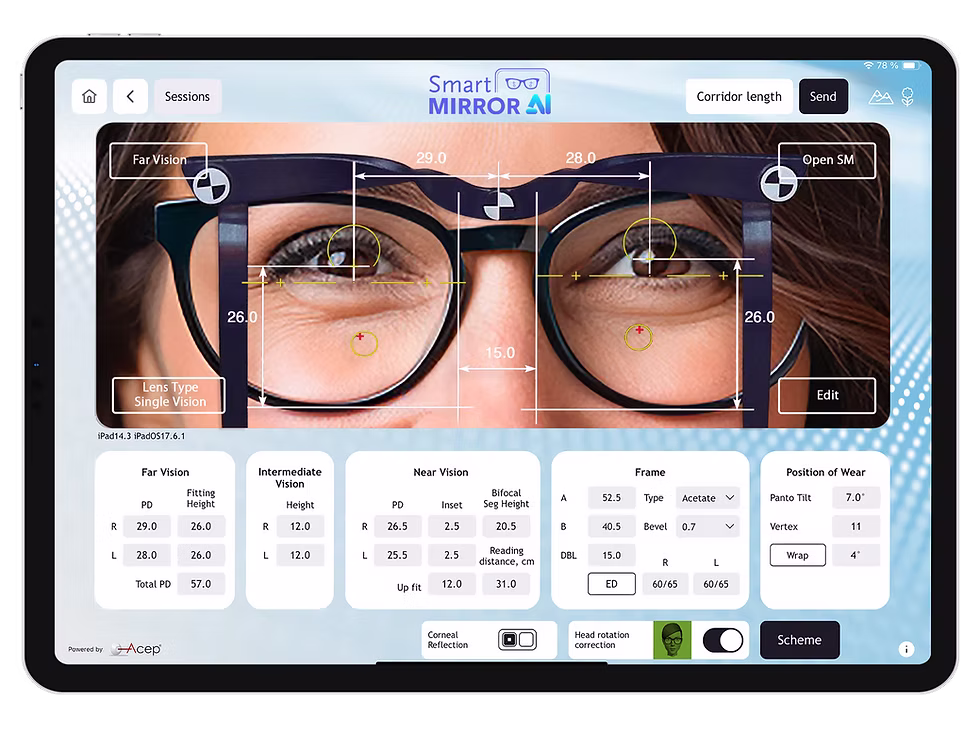Edit Panto Tilt 7.0° field
980x734 pixels.
click(x=856, y=498)
